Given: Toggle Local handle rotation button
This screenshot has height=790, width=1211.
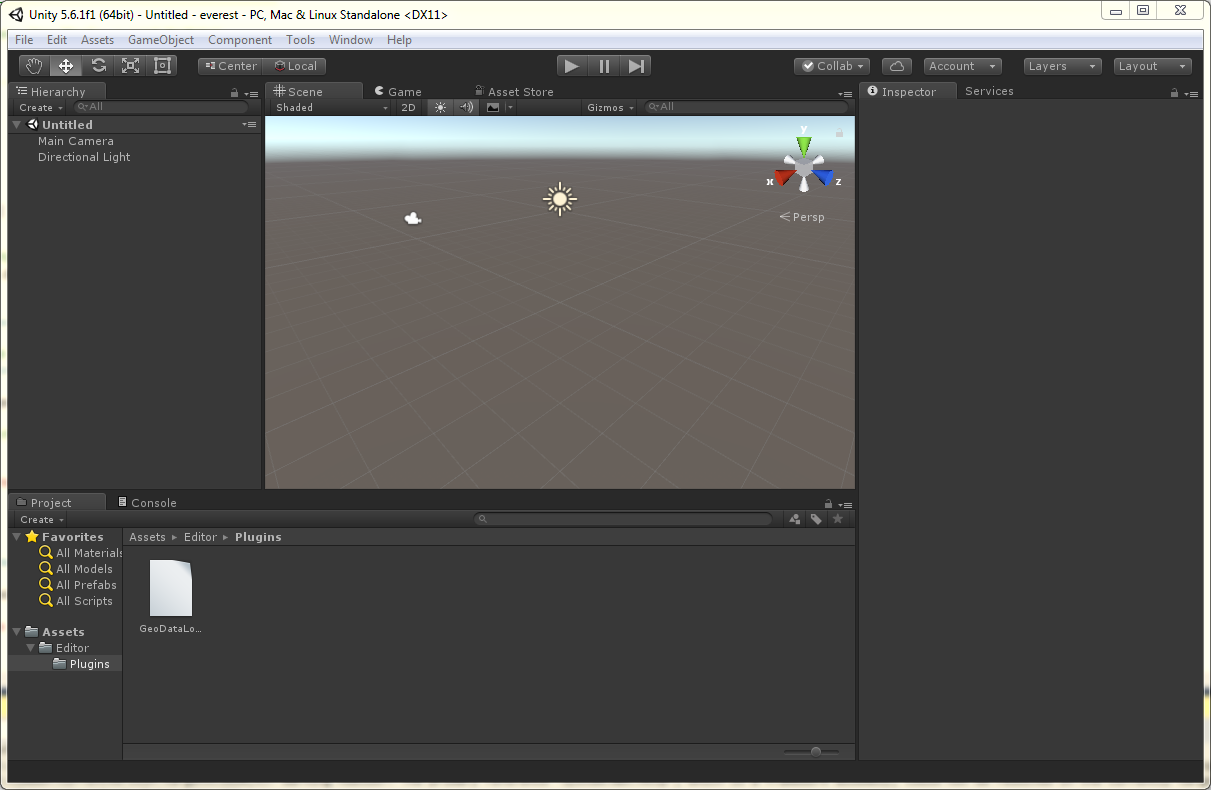Looking at the screenshot, I should pyautogui.click(x=294, y=66).
